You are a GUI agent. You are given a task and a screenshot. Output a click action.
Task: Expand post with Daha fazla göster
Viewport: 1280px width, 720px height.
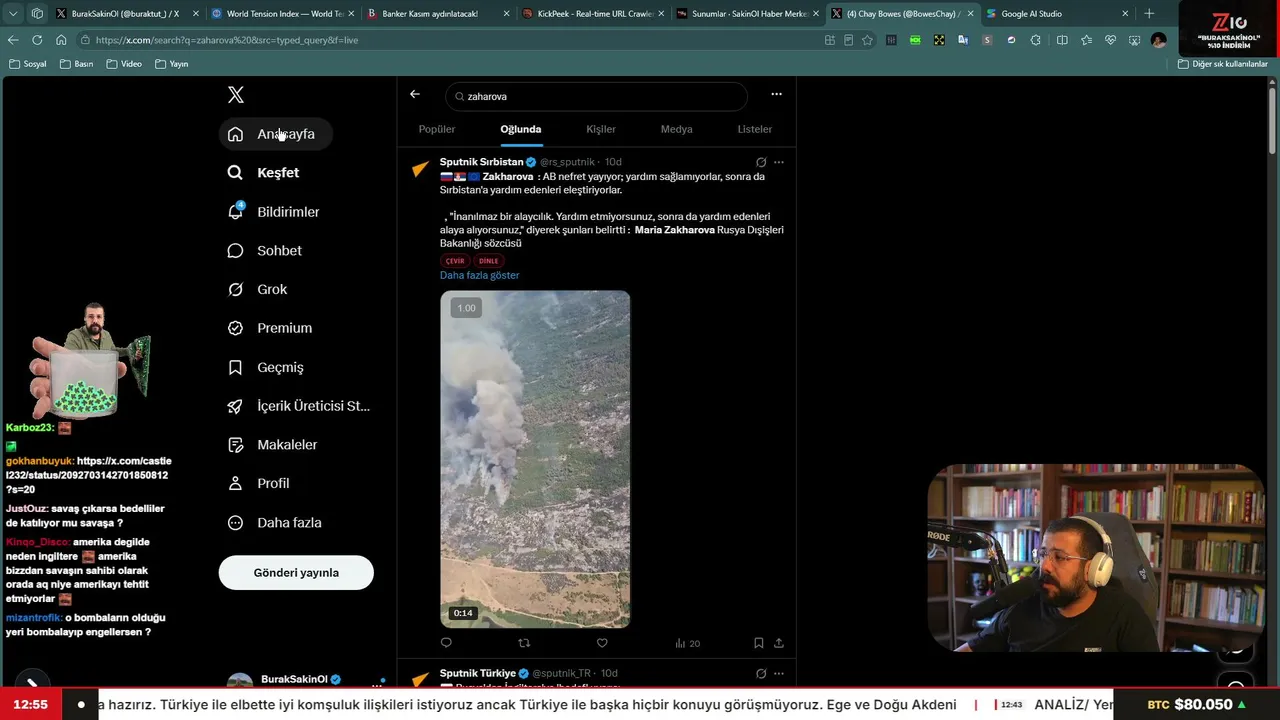[480, 276]
